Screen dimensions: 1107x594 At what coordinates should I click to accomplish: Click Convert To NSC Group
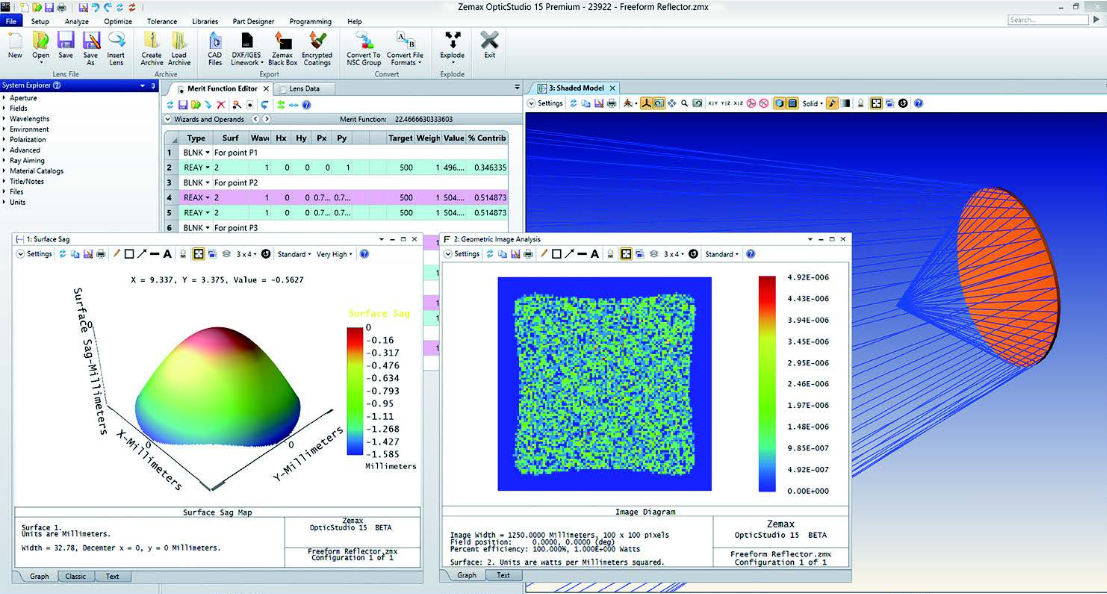(x=364, y=48)
